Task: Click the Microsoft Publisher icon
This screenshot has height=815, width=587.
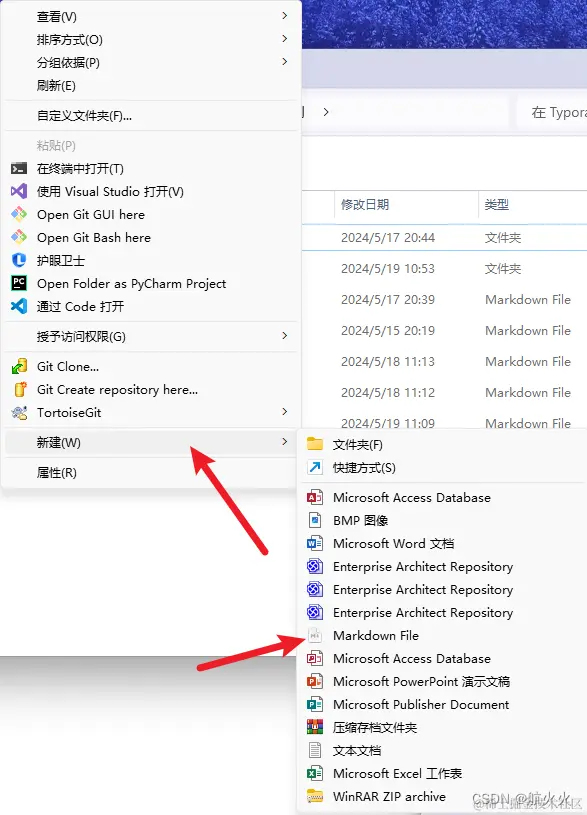Action: pyautogui.click(x=315, y=704)
